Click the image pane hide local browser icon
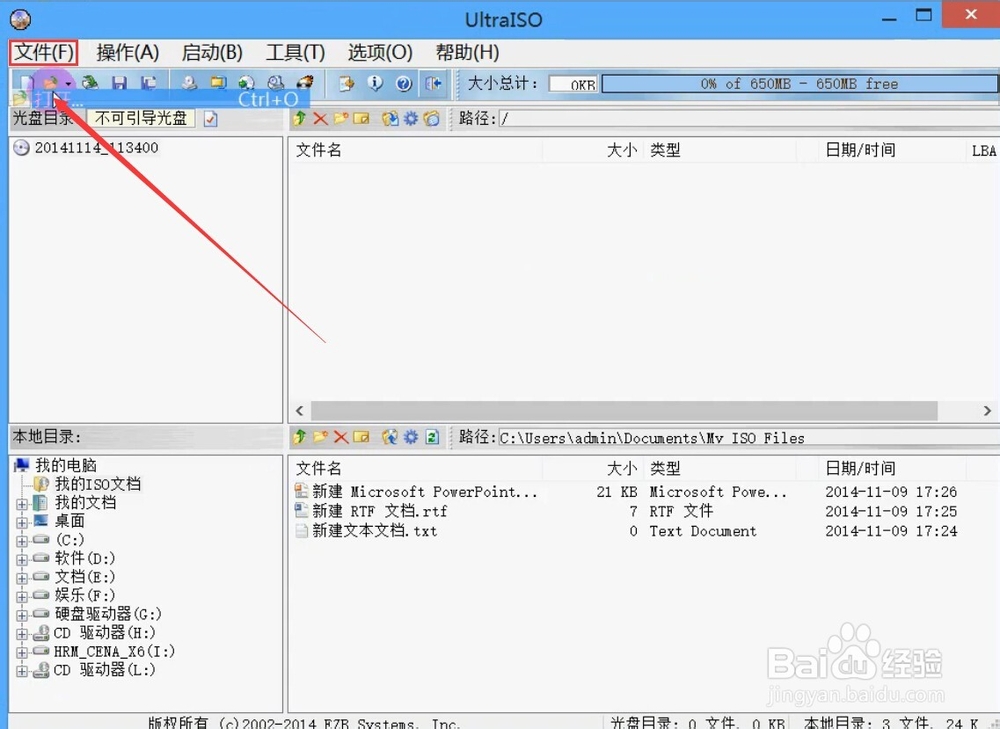Screen dimensions: 1000x729 pos(432,119)
